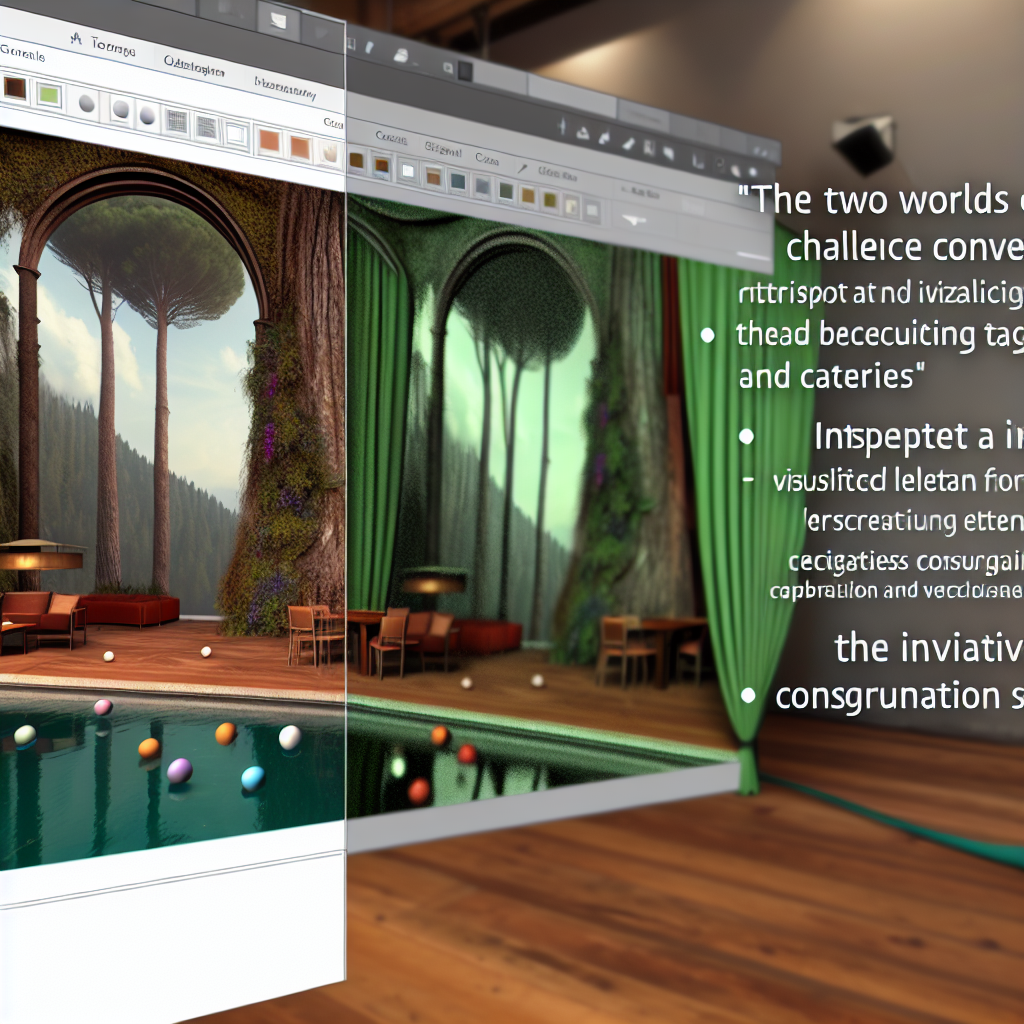The width and height of the screenshot is (1024, 1024).
Task: Choose the first grid texture icon
Action: pyautogui.click(x=176, y=122)
